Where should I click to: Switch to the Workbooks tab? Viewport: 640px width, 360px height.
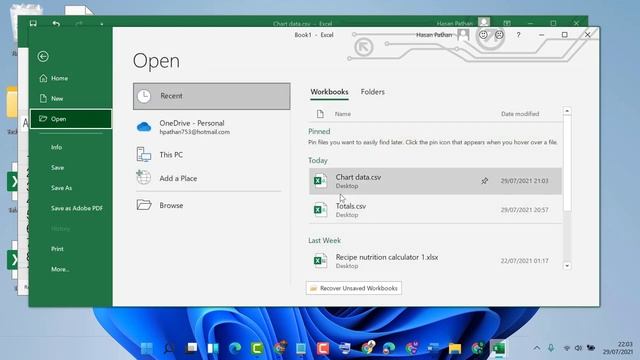(329, 92)
